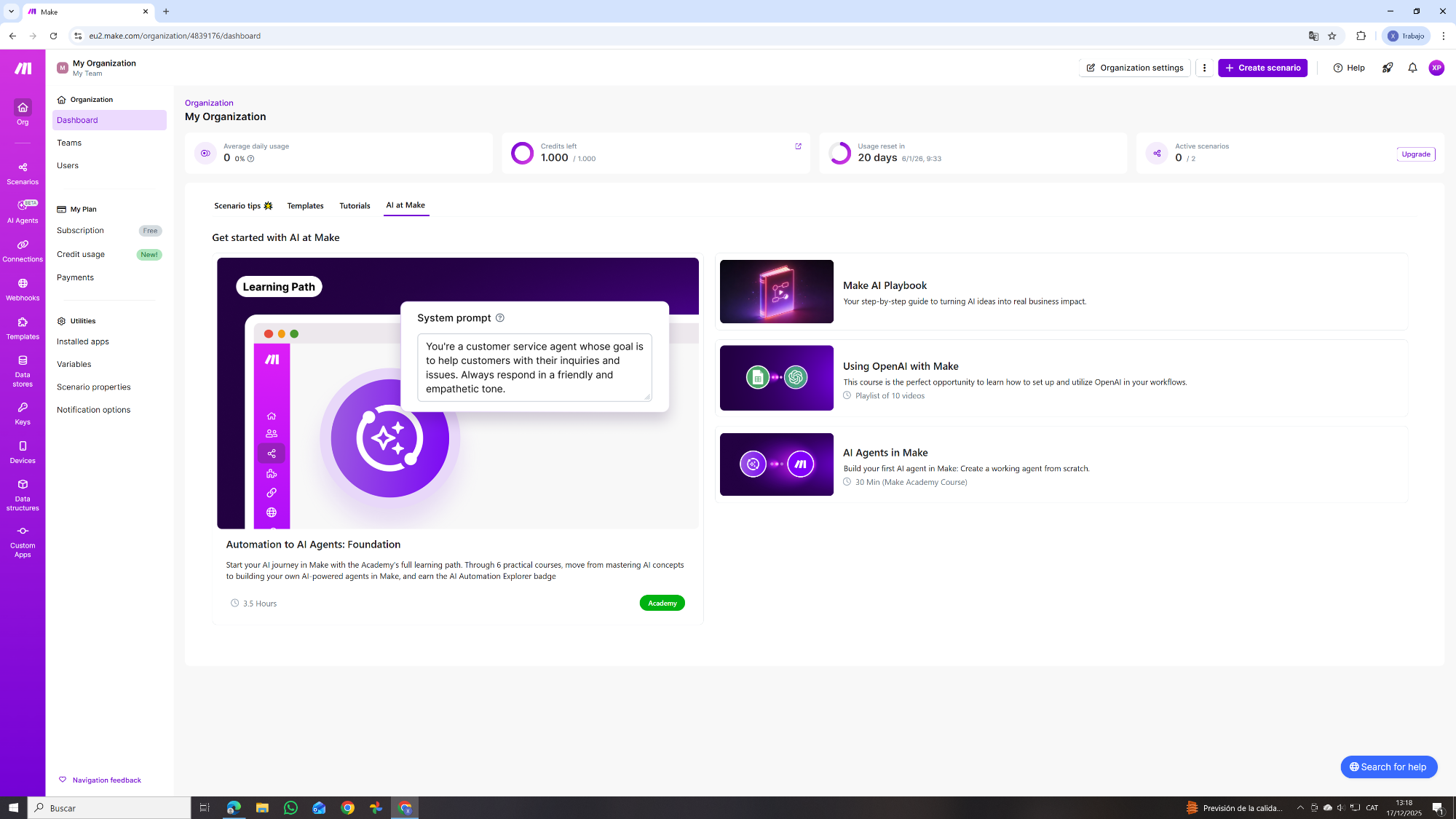1456x819 pixels.
Task: Click the Create scenario button
Action: point(1262,68)
